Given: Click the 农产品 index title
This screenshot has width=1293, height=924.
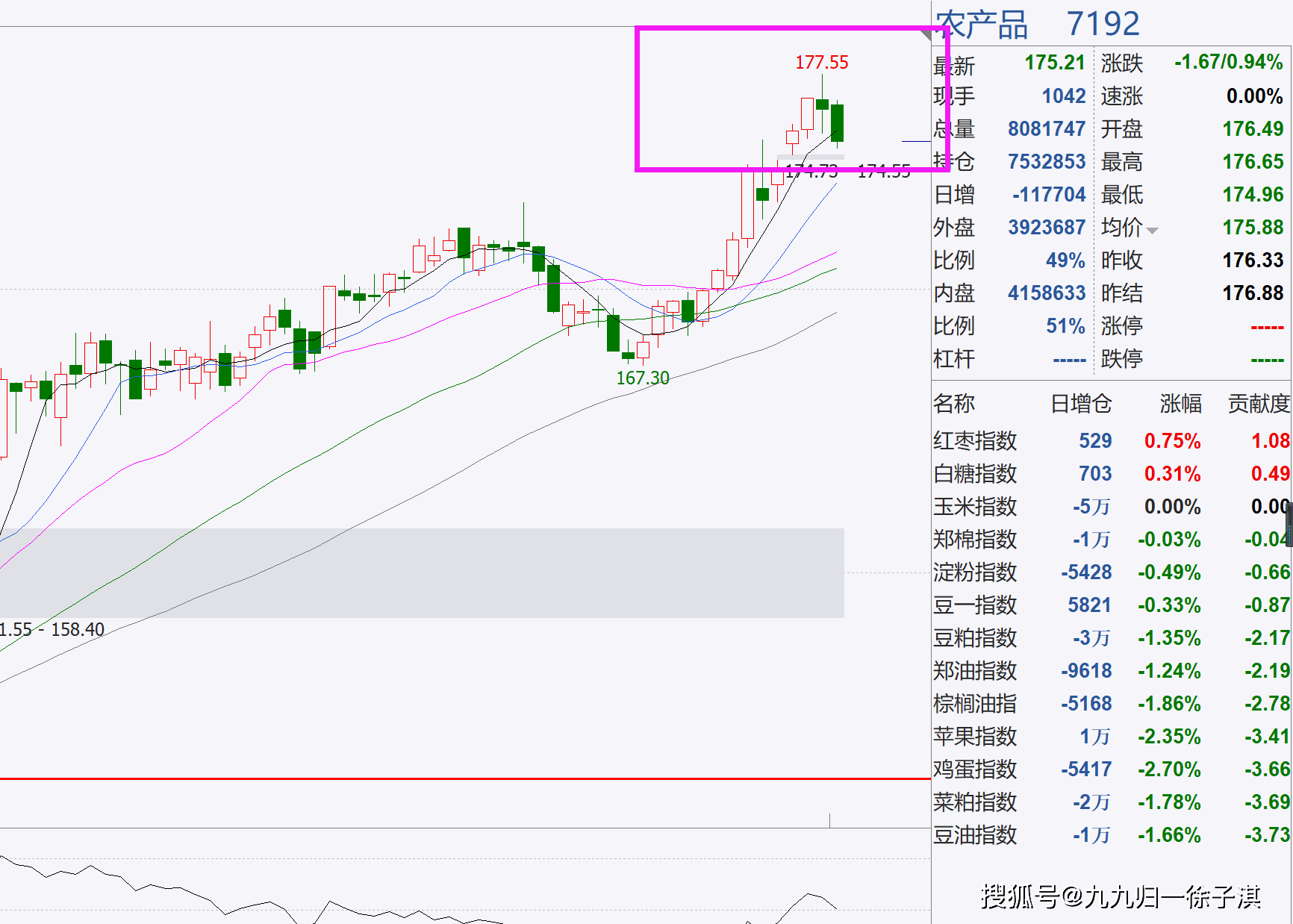Looking at the screenshot, I should pos(982,25).
